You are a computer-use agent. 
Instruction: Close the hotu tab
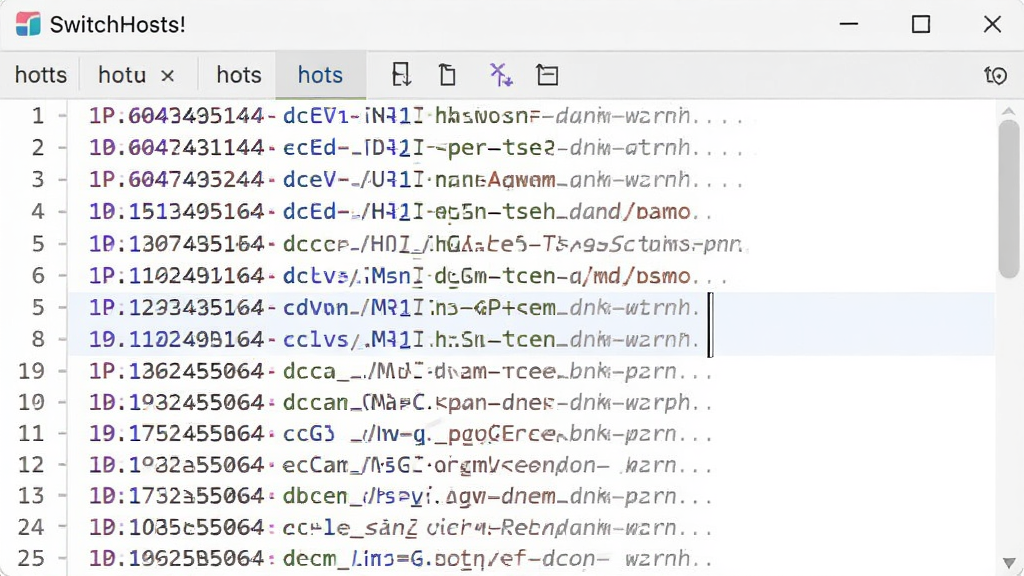pyautogui.click(x=168, y=76)
